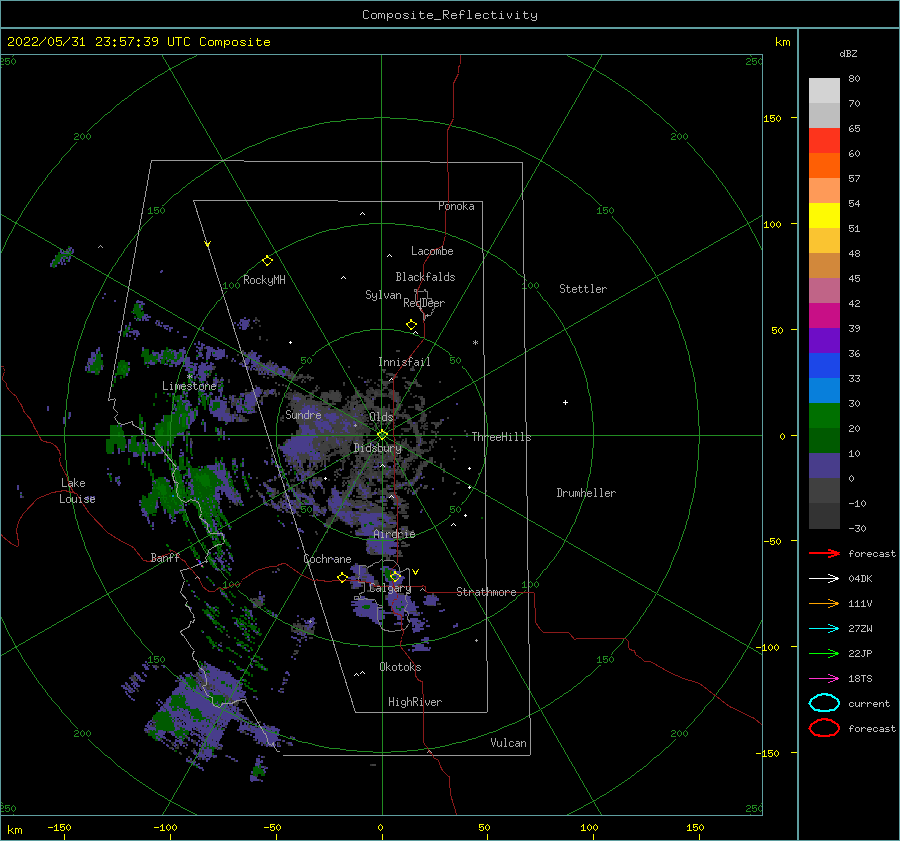Viewport: 900px width, 841px height.
Task: Click the RockyMH label
Action: pos(264,280)
